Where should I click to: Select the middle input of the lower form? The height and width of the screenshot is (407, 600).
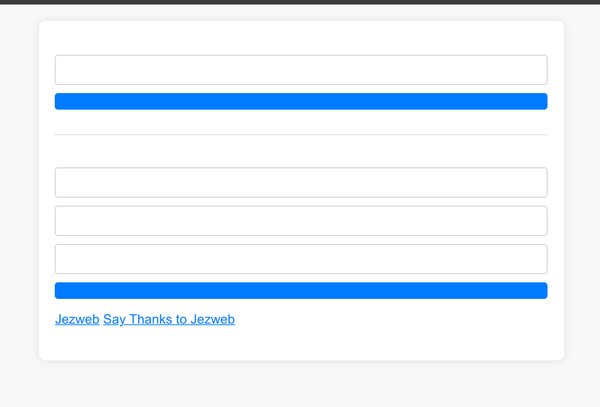click(x=300, y=221)
